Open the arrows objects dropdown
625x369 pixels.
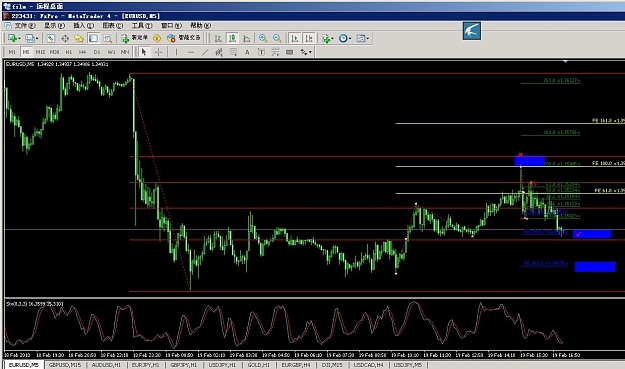click(x=307, y=52)
